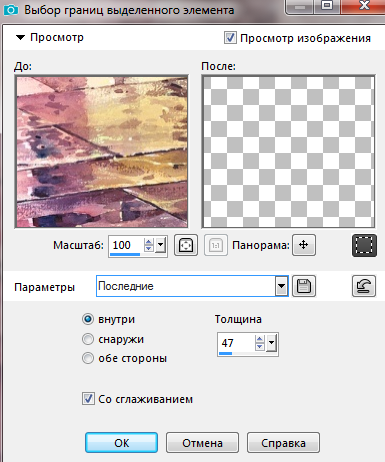The height and width of the screenshot is (462, 385).
Task: Click the camera icon in title bar
Action: pos(11,10)
